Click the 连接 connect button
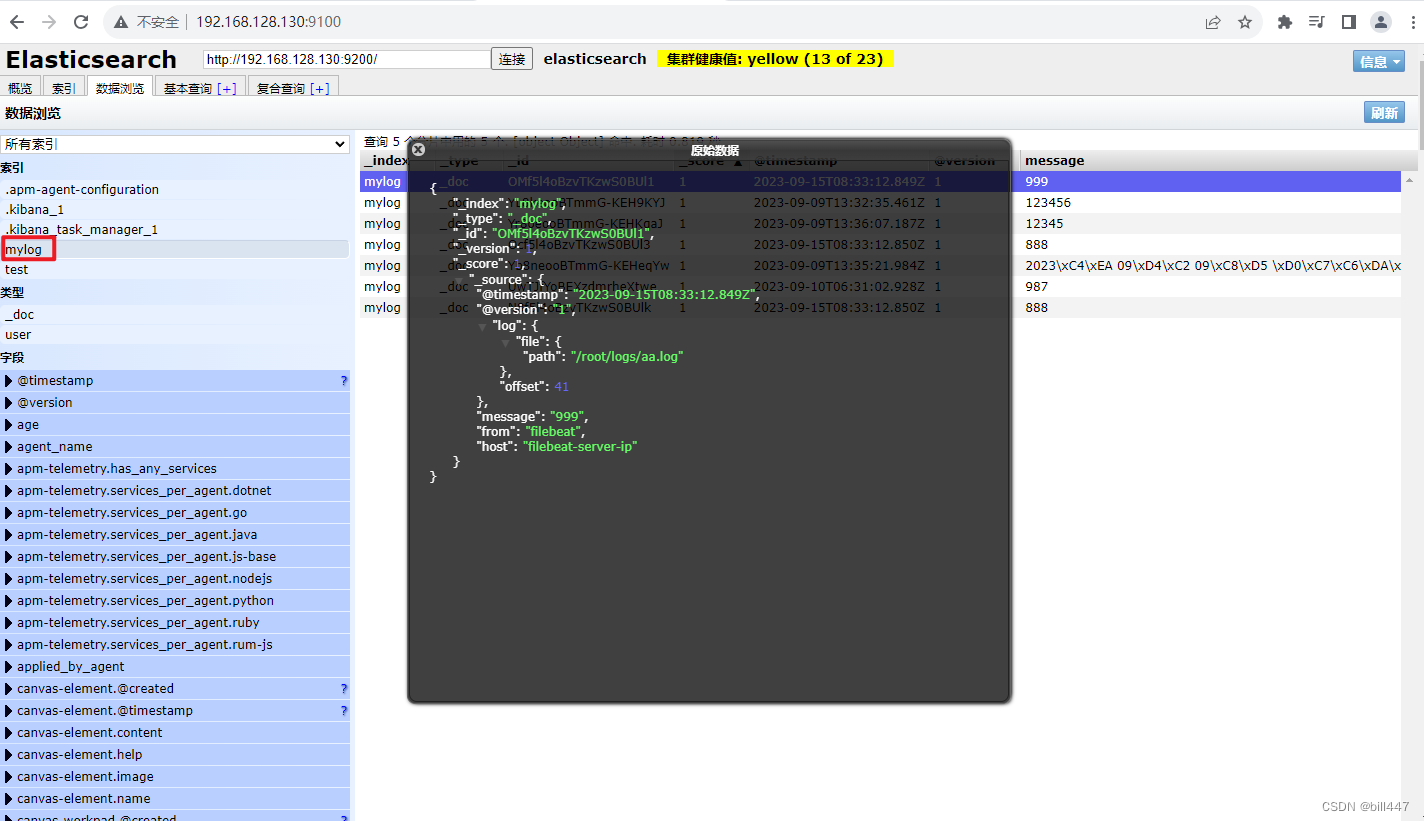Viewport: 1424px width, 821px height. (x=512, y=59)
